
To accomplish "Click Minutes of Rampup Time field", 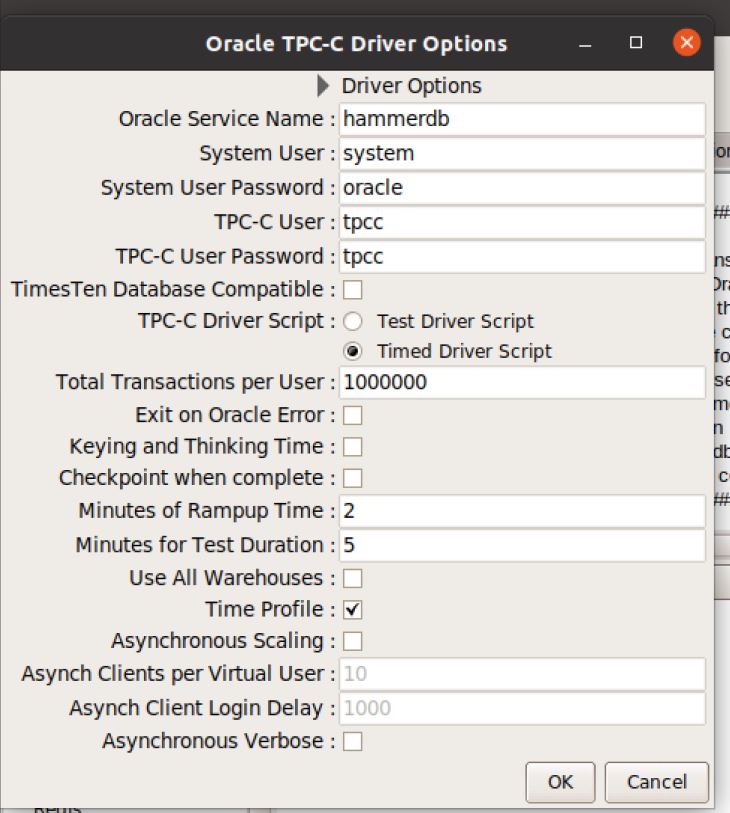I will click(x=522, y=511).
